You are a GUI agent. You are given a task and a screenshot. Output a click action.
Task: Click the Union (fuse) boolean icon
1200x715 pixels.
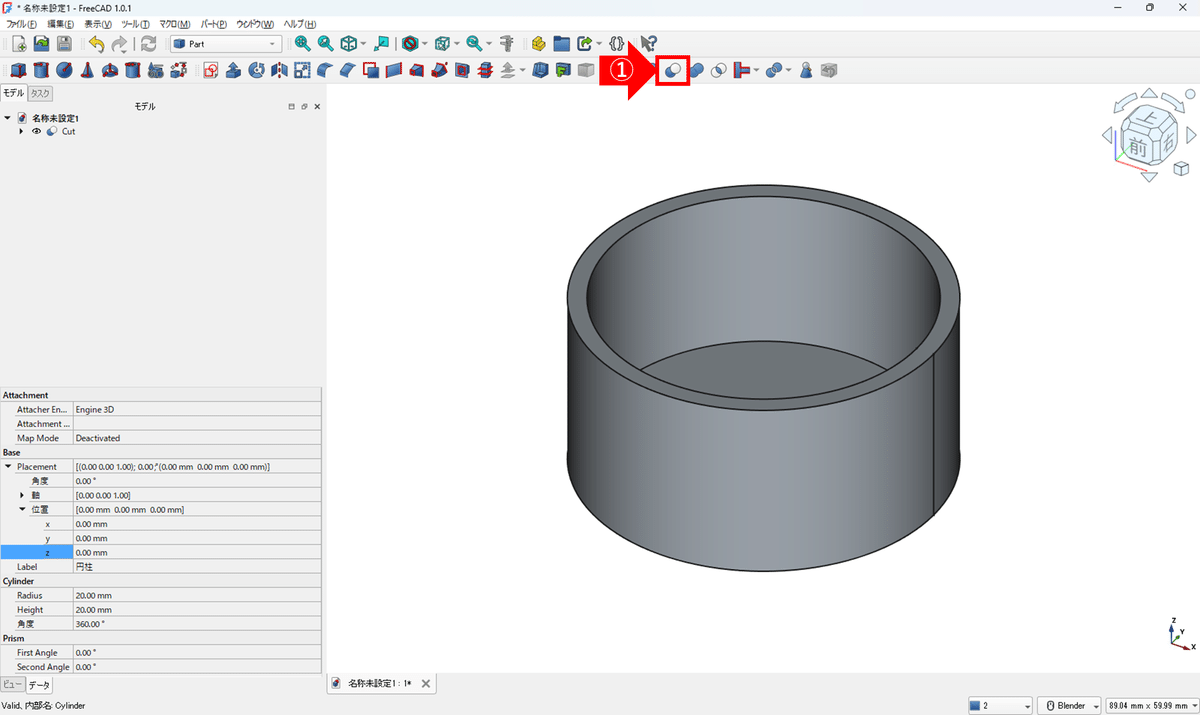click(696, 70)
